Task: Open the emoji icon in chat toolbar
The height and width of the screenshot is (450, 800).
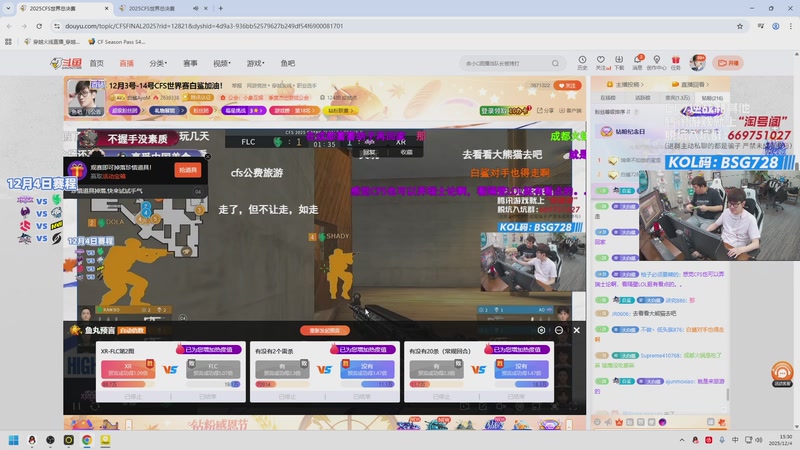Action: coord(597,422)
